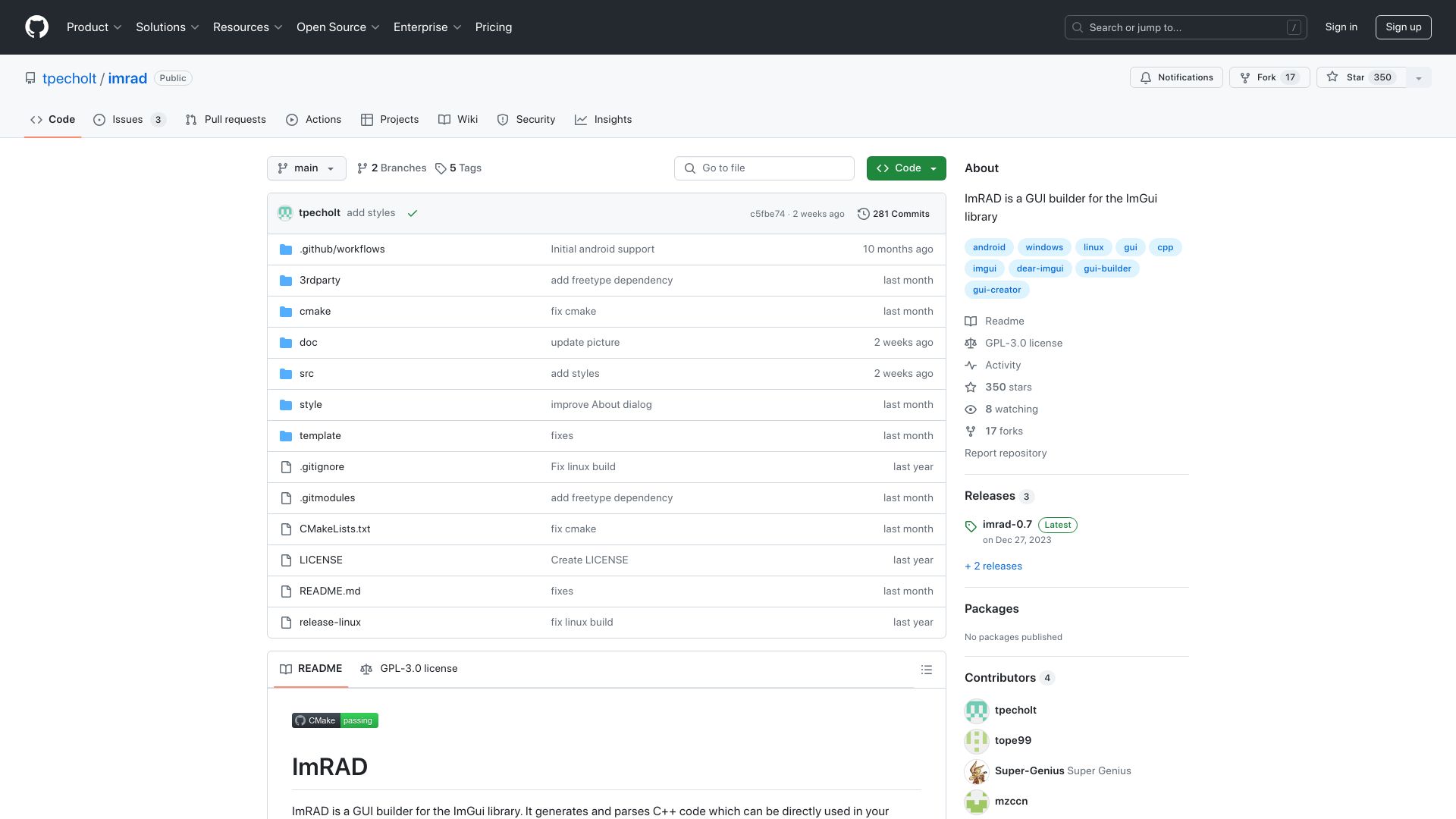Image resolution: width=1456 pixels, height=819 pixels.
Task: Open the c5fbe74 commit hash
Action: [x=767, y=214]
